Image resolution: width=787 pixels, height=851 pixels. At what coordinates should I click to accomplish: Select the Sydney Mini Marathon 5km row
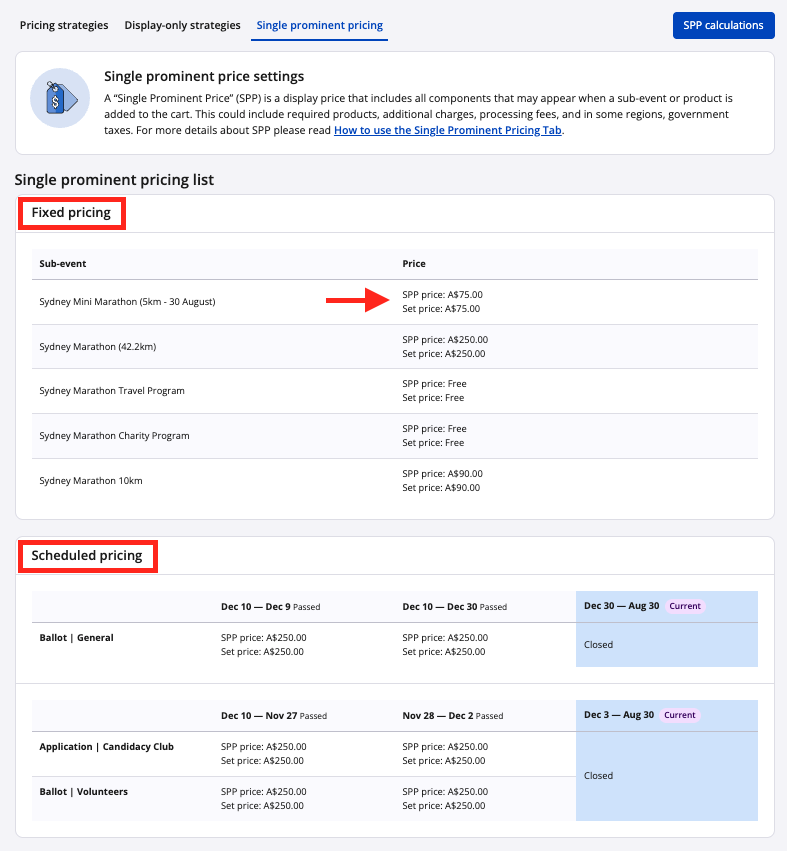127,302
